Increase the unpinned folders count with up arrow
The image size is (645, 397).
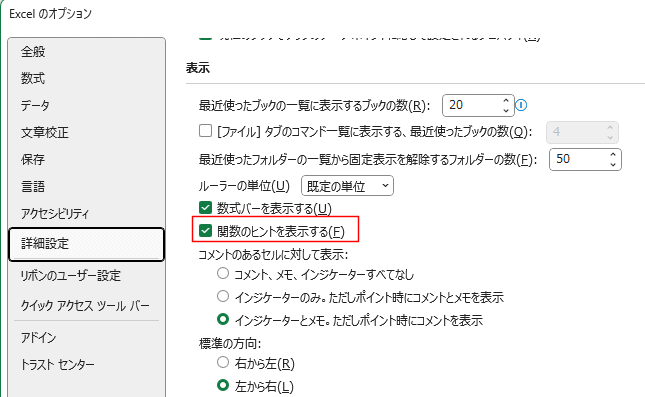point(613,155)
